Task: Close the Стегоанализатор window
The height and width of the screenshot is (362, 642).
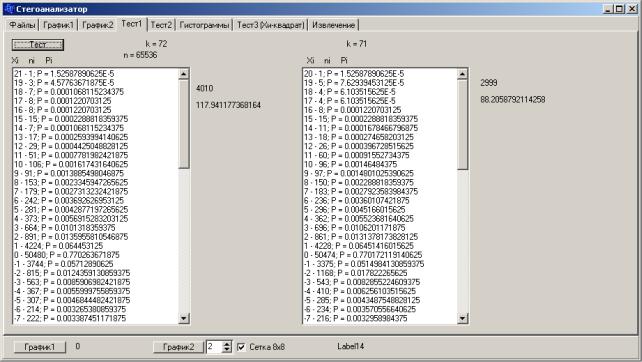Action: [x=632, y=9]
